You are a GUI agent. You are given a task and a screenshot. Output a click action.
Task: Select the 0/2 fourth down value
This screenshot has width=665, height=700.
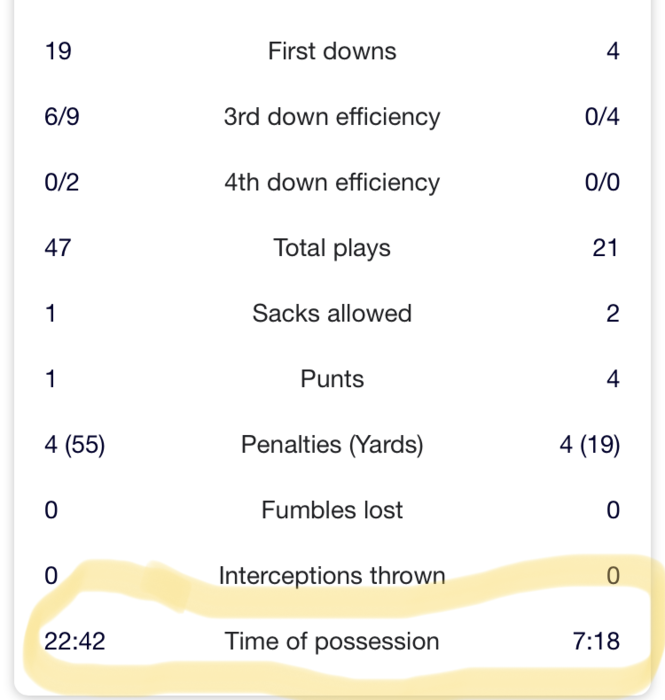coord(62,183)
